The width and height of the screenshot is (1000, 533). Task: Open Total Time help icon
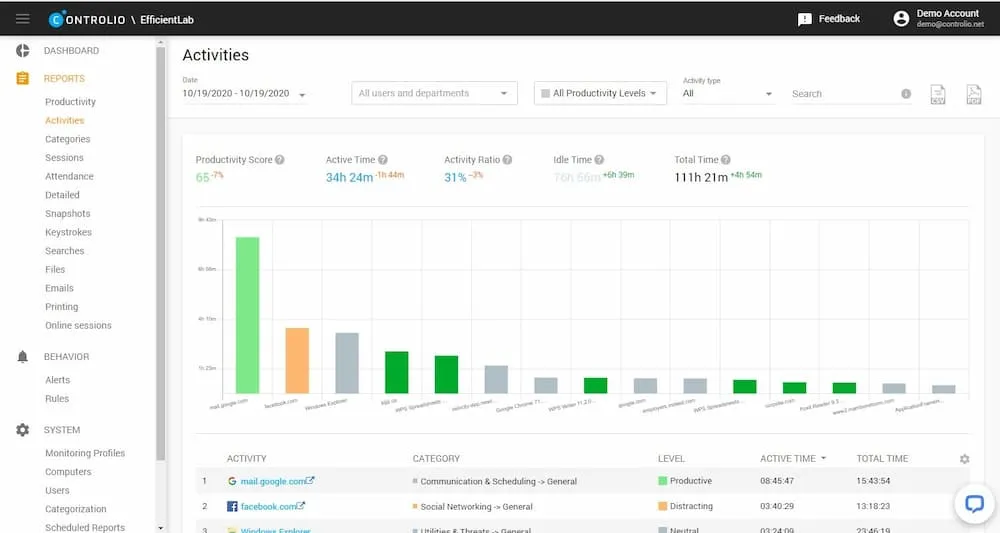[x=726, y=159]
